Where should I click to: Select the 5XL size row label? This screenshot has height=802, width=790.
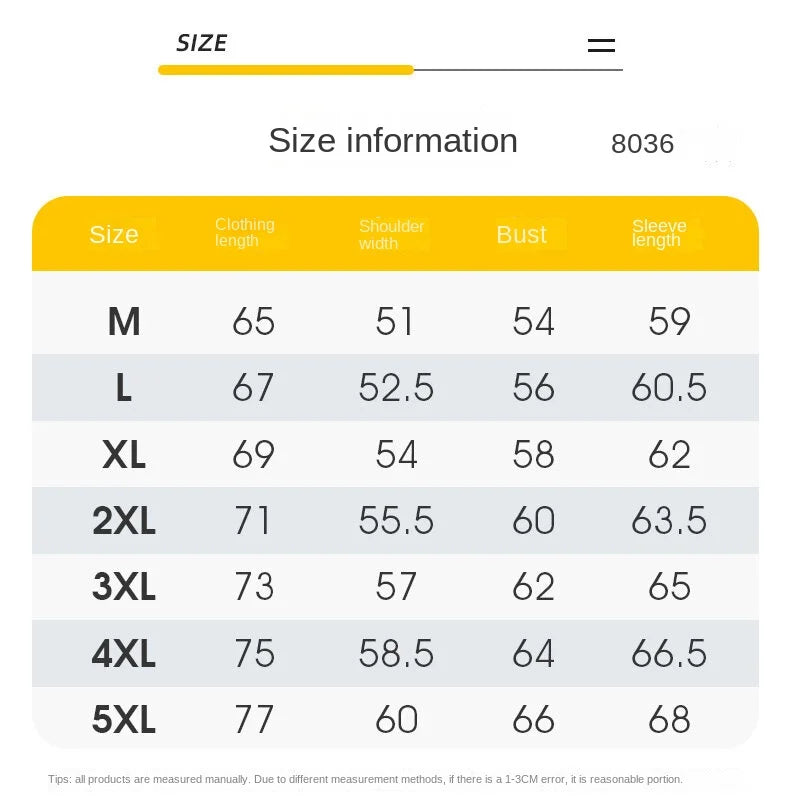(x=124, y=720)
